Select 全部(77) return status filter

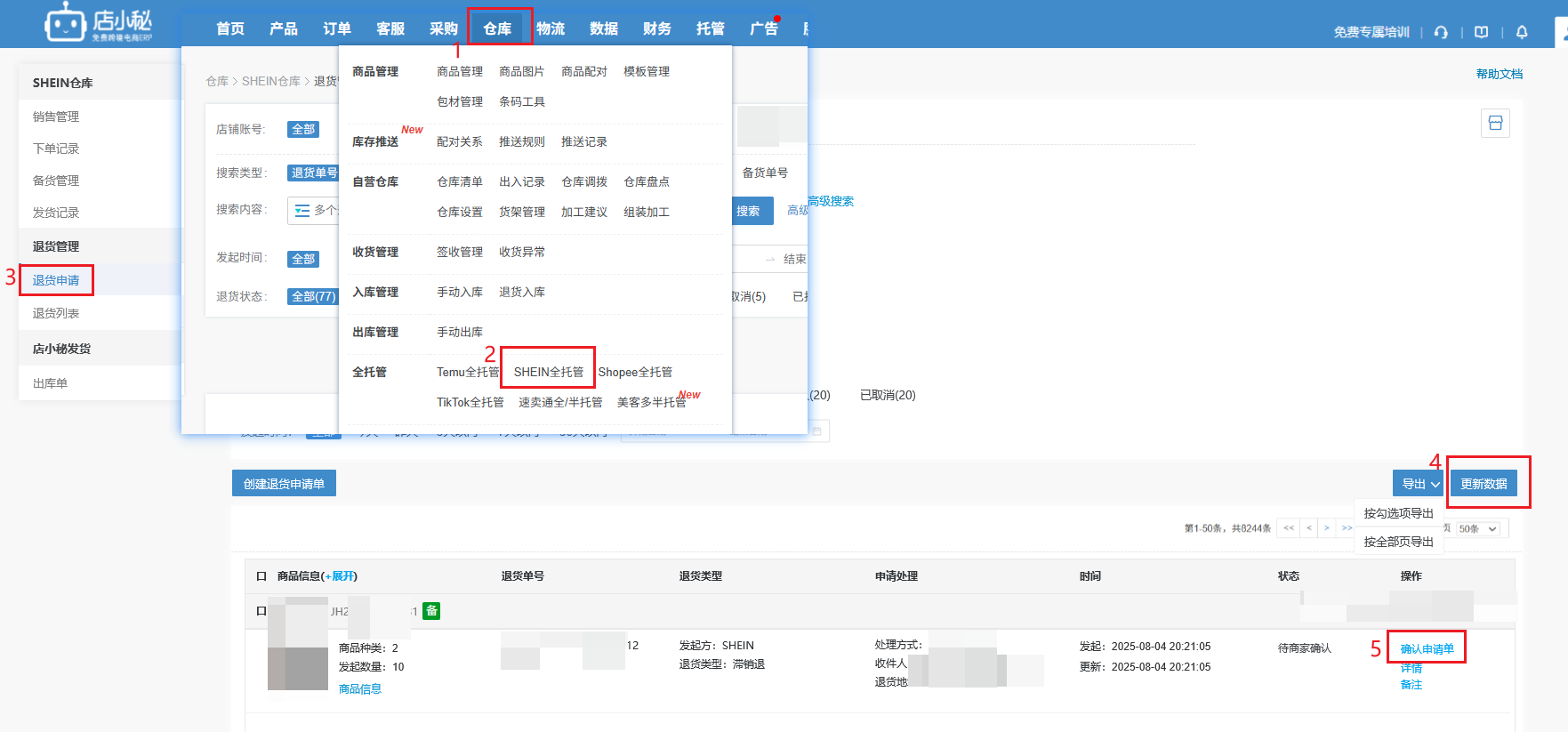pyautogui.click(x=313, y=296)
